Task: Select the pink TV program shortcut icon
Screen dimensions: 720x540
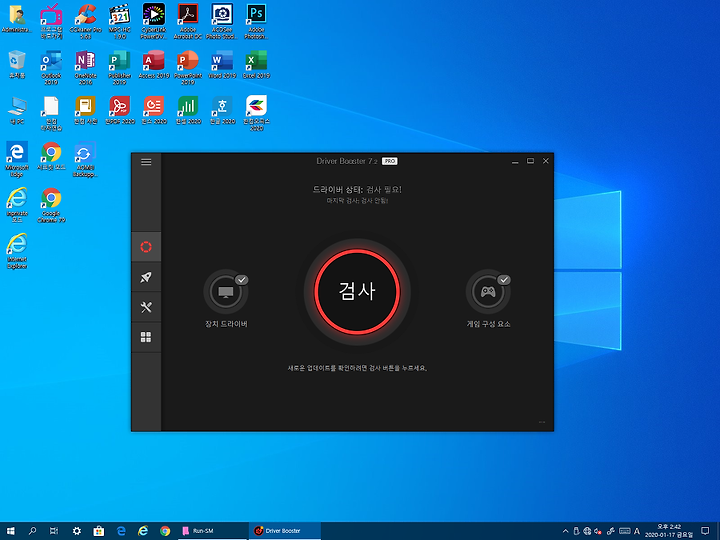Action: (x=51, y=21)
